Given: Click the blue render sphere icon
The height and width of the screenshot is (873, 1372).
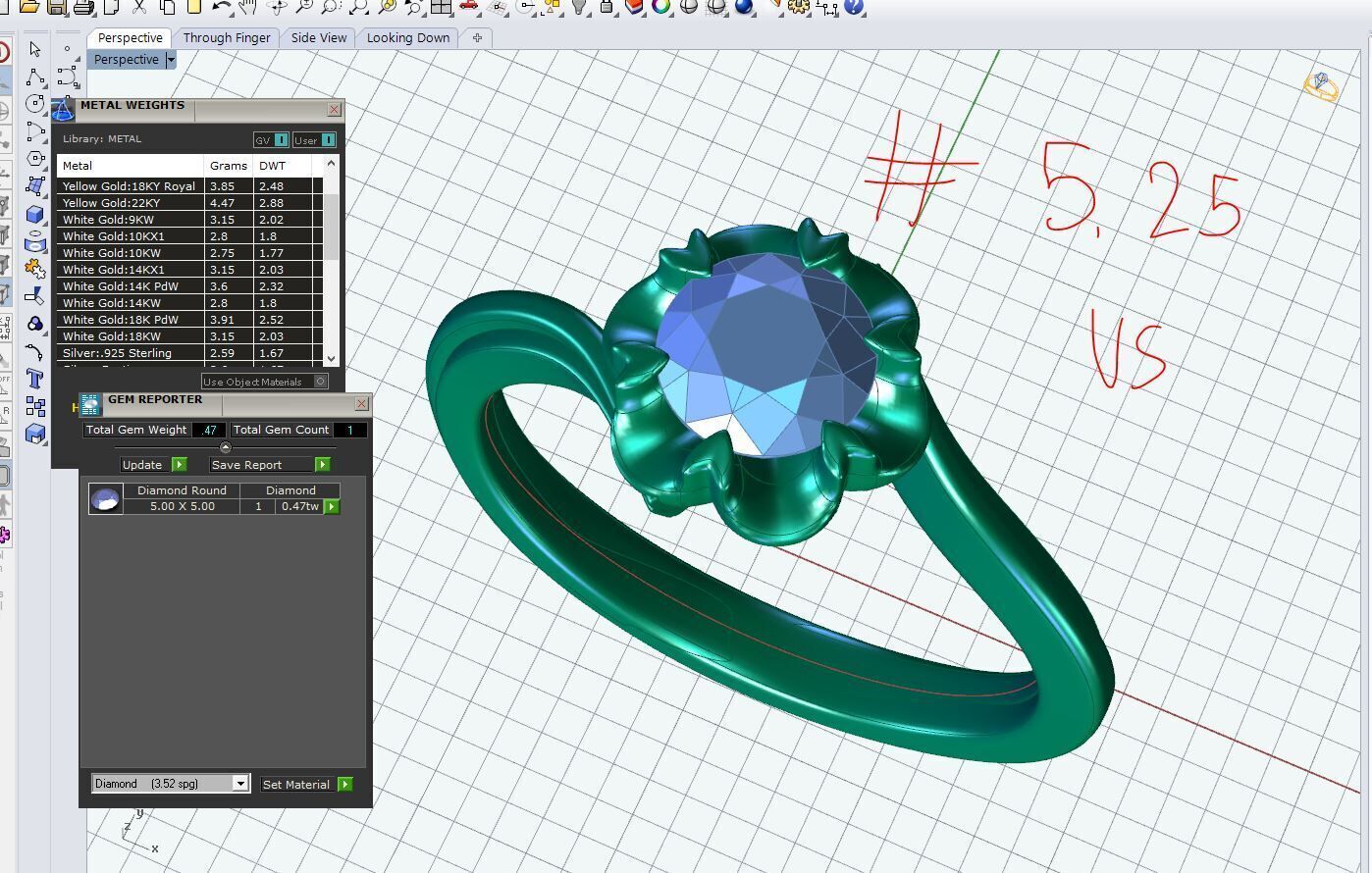Looking at the screenshot, I should (744, 7).
